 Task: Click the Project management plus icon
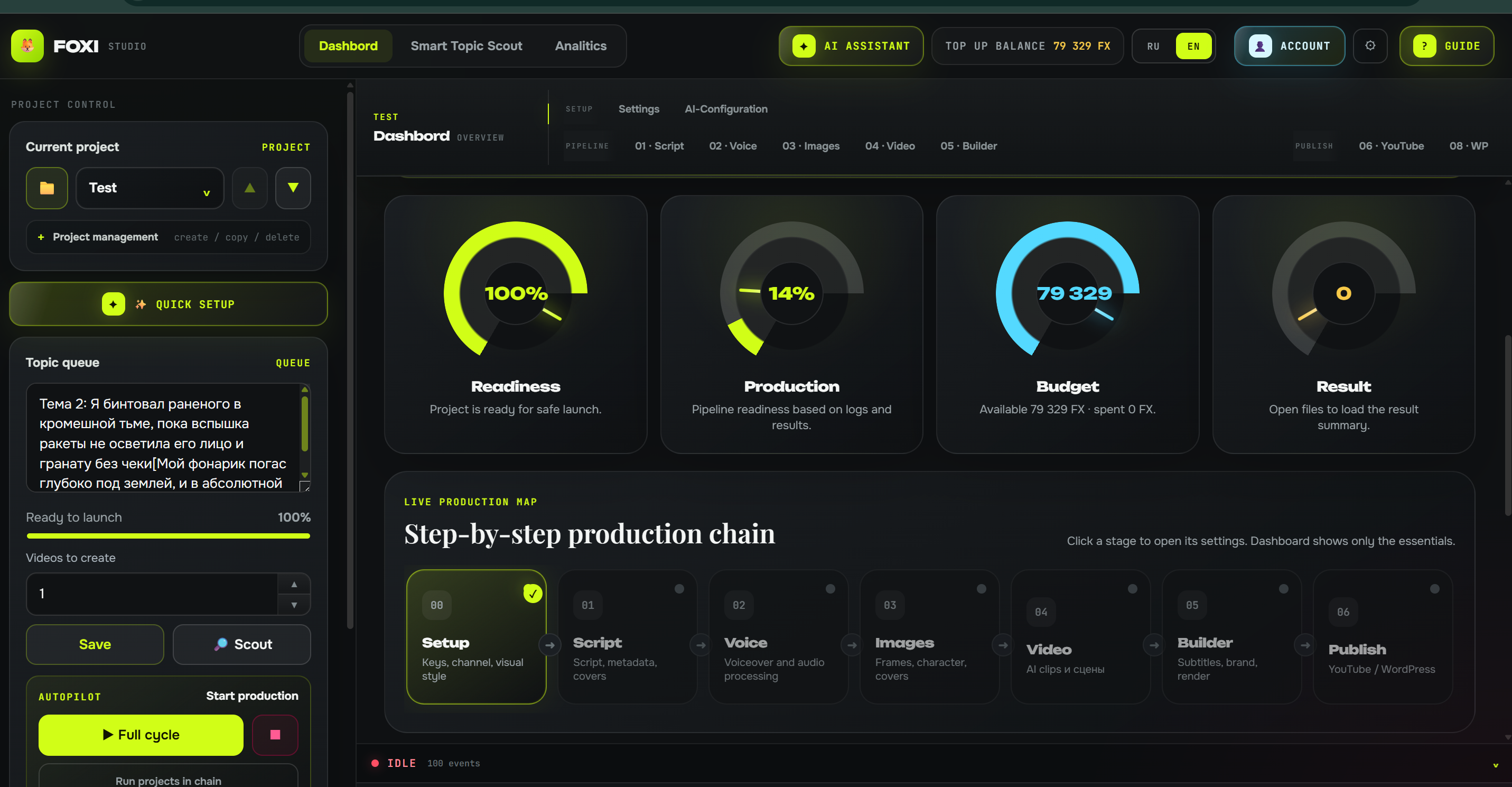click(41, 237)
